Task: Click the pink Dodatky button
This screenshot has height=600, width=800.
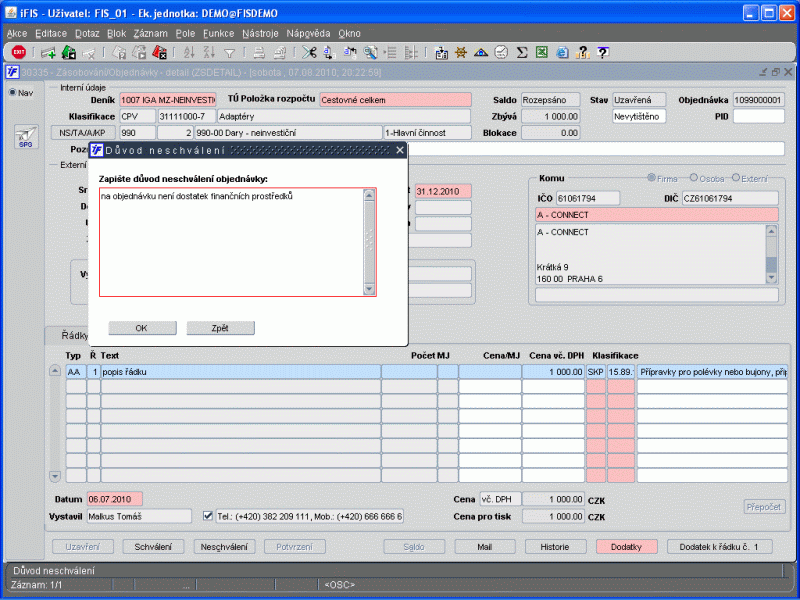Action: pyautogui.click(x=626, y=547)
